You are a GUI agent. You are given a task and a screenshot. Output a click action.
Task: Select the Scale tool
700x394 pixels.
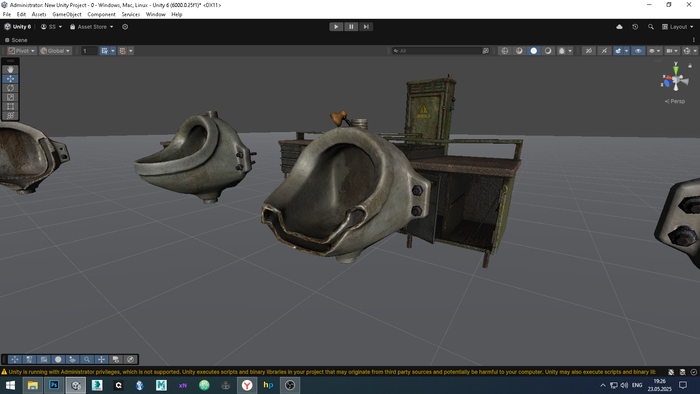point(10,97)
